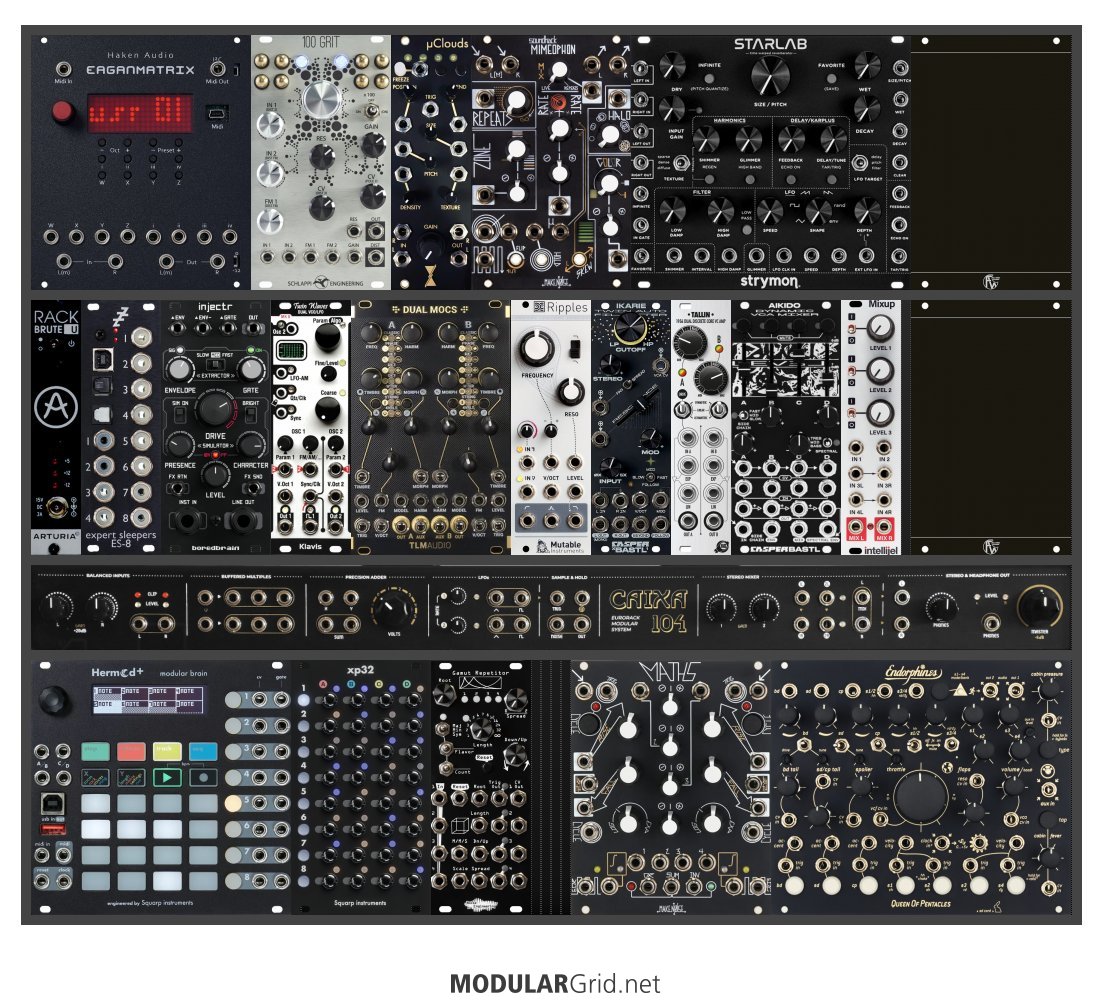The image size is (1112, 1005).
Task: Tap the bd trigger pad on Queen of Pentacles
Action: pos(794,885)
